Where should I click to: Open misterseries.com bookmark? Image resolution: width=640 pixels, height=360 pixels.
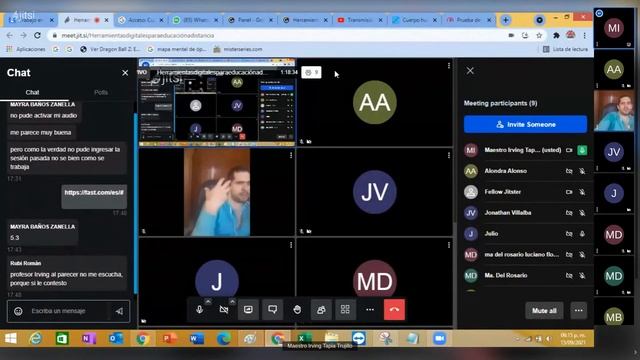tap(238, 49)
